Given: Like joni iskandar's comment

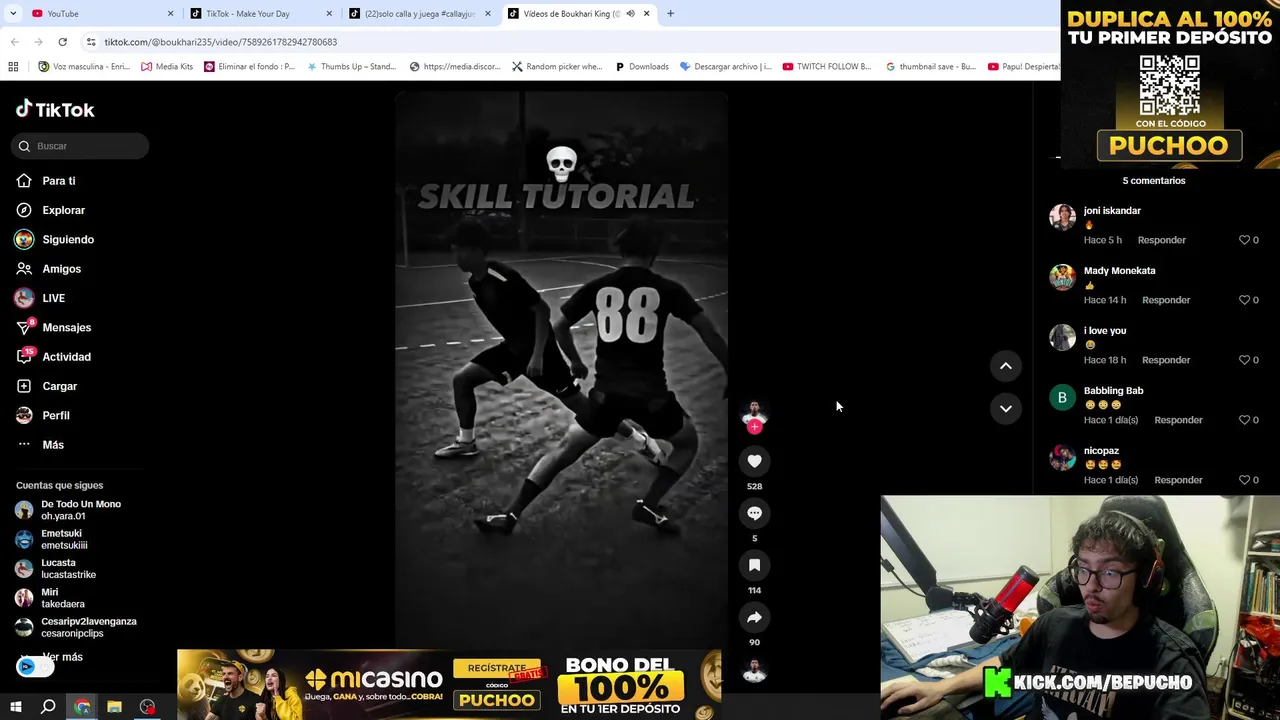Looking at the screenshot, I should pyautogui.click(x=1244, y=240).
